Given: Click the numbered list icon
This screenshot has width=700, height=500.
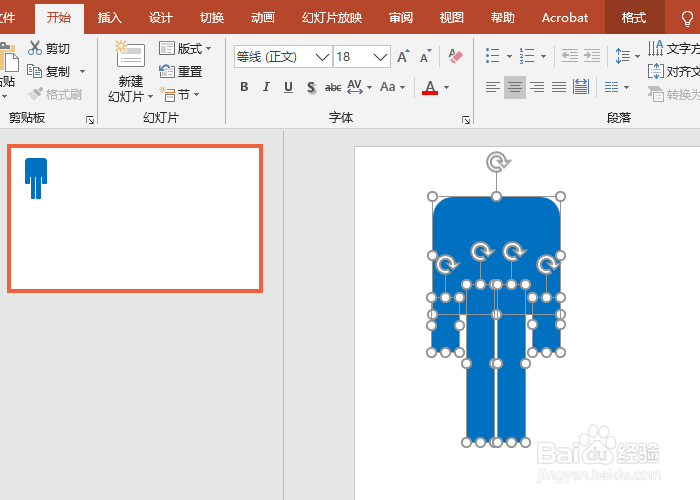Looking at the screenshot, I should coord(527,56).
